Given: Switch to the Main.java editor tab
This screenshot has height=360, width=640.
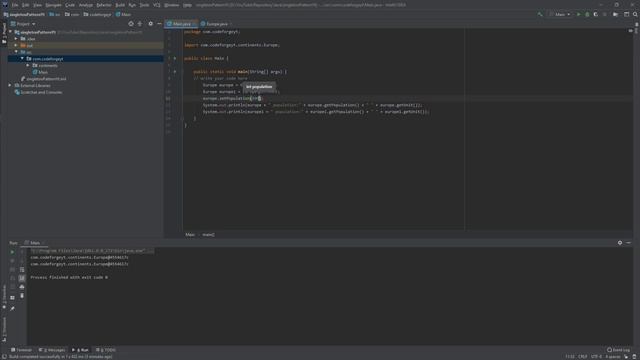Looking at the screenshot, I should click(x=180, y=24).
